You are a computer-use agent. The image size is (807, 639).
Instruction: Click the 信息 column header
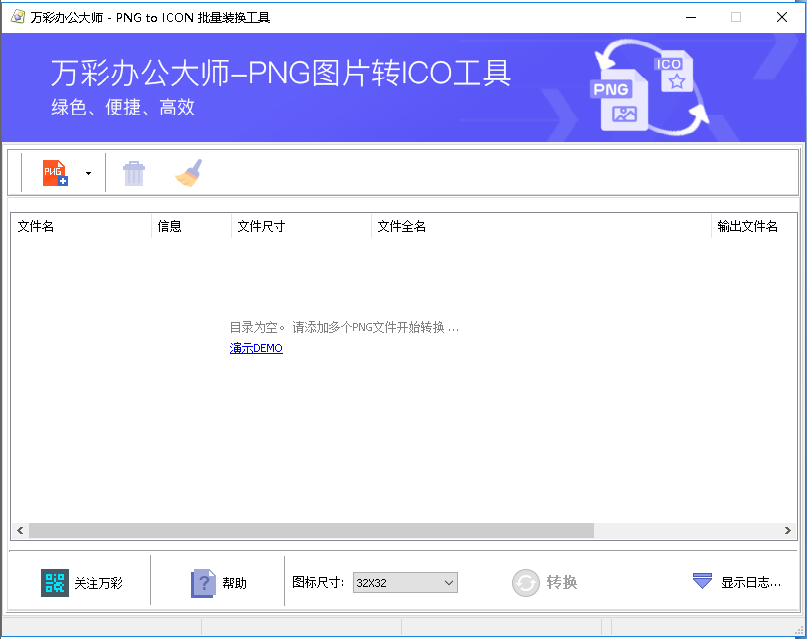click(x=190, y=226)
